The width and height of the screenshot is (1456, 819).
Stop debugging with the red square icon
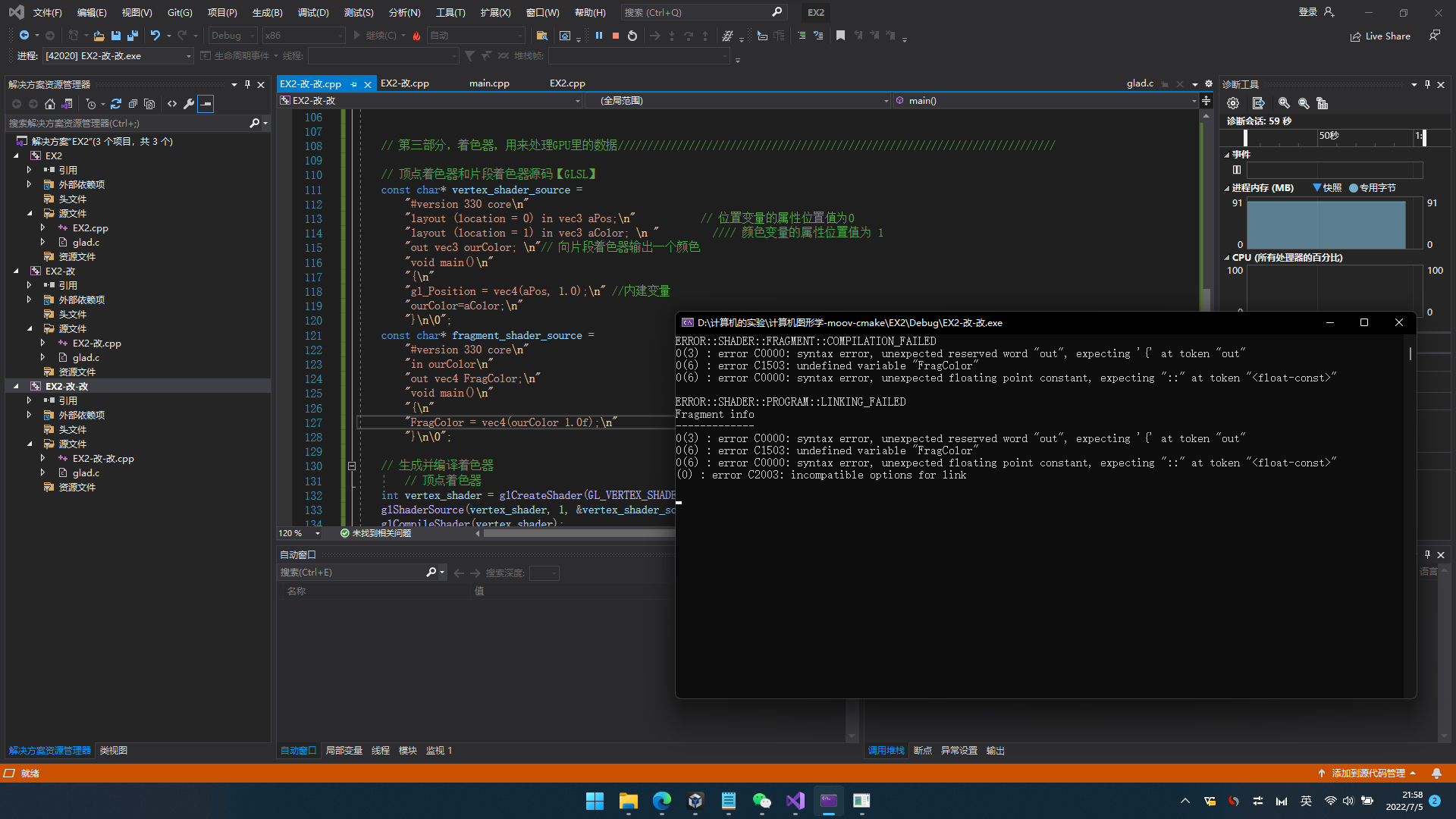tap(616, 36)
